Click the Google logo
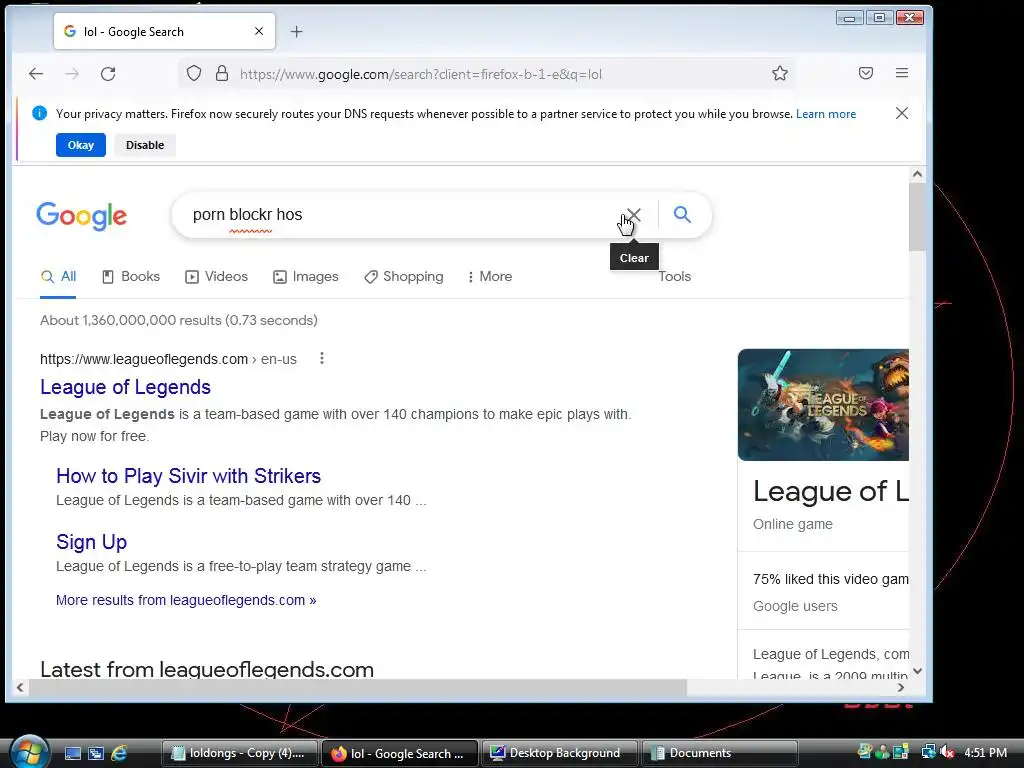This screenshot has height=768, width=1024. [82, 216]
